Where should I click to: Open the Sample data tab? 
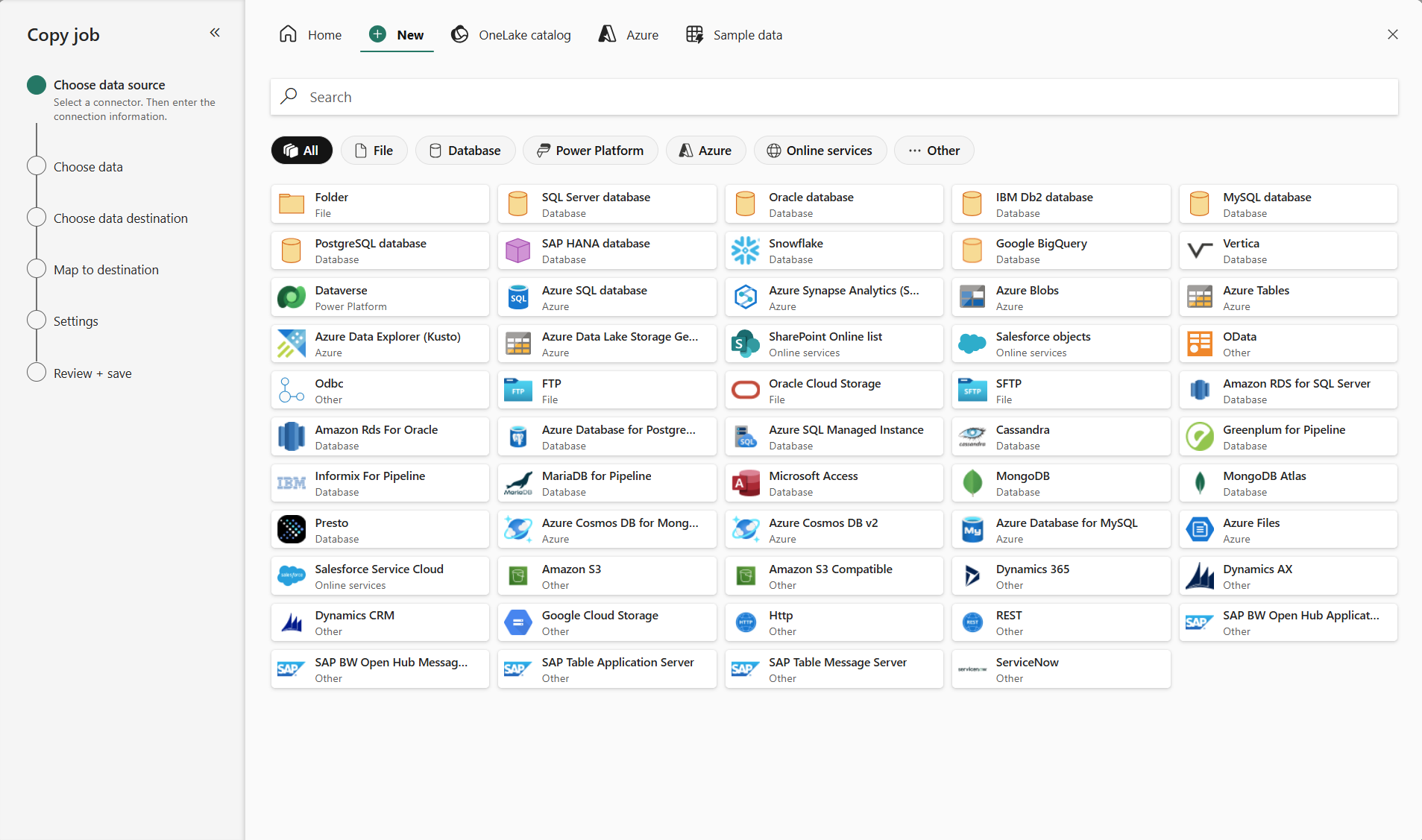pyautogui.click(x=734, y=35)
